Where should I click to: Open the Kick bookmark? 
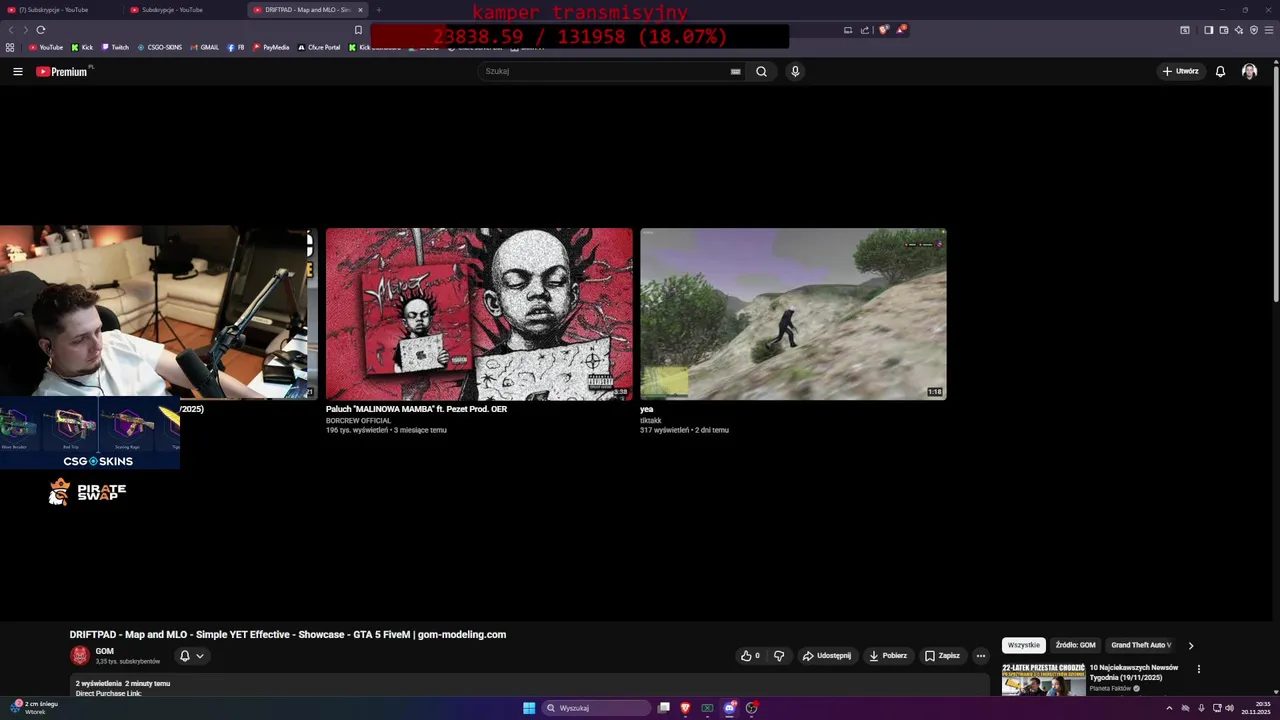[82, 47]
